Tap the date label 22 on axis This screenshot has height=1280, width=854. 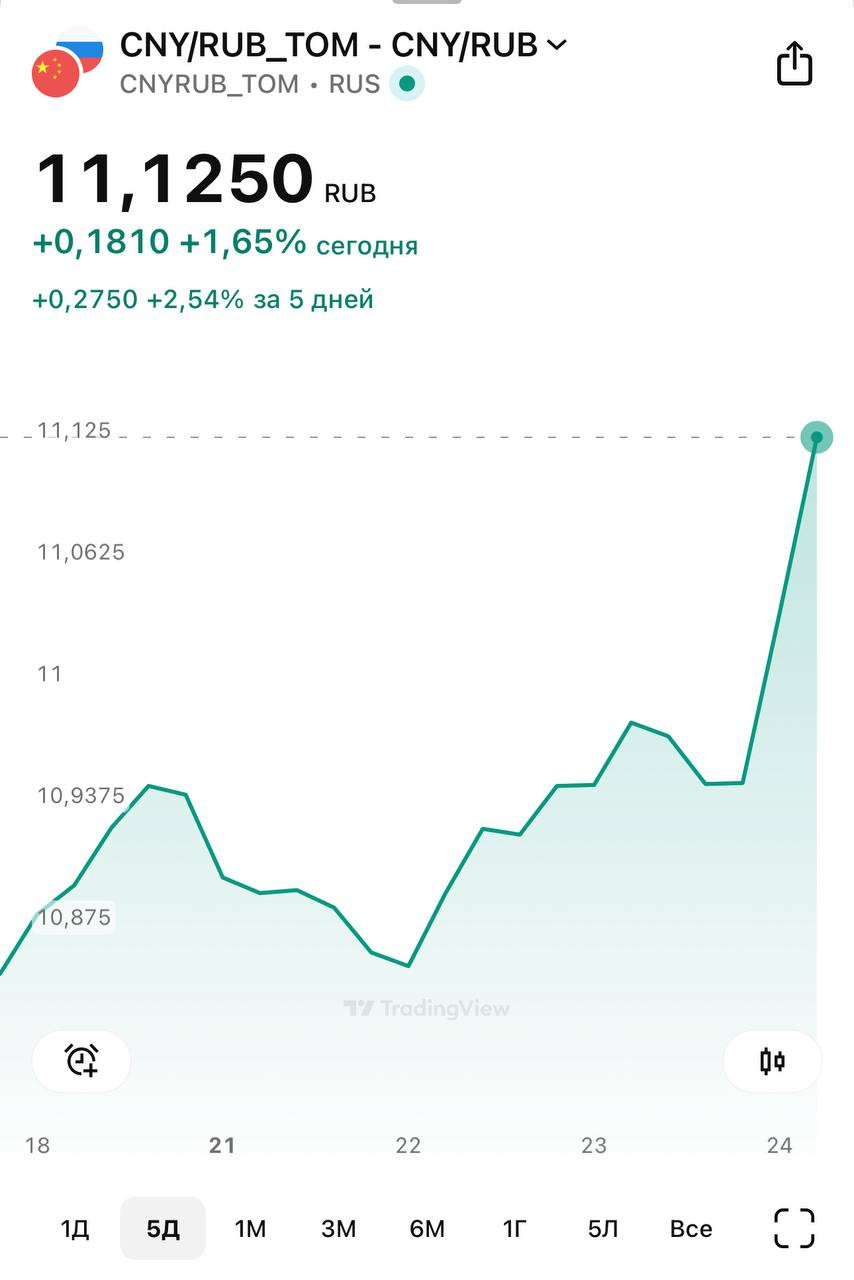coord(408,1146)
